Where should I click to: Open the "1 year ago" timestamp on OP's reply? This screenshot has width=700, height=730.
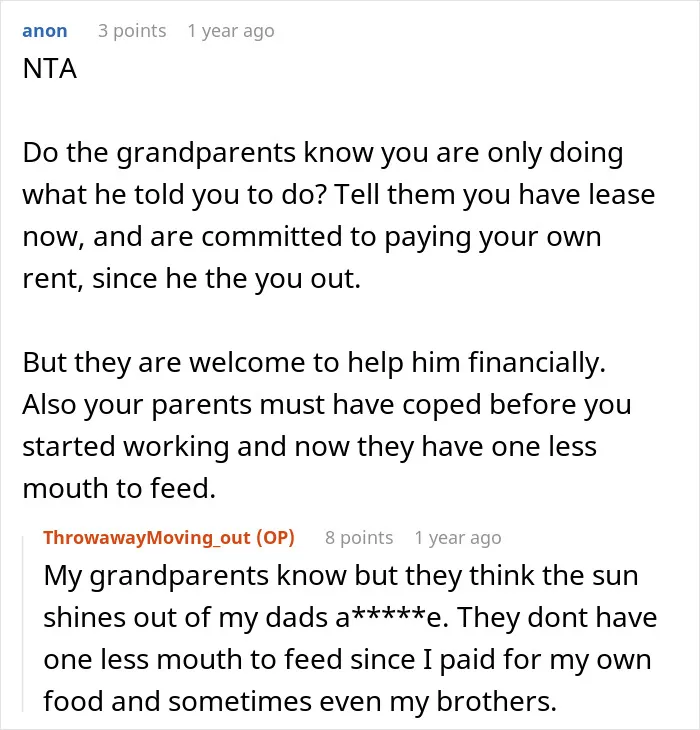coord(458,537)
